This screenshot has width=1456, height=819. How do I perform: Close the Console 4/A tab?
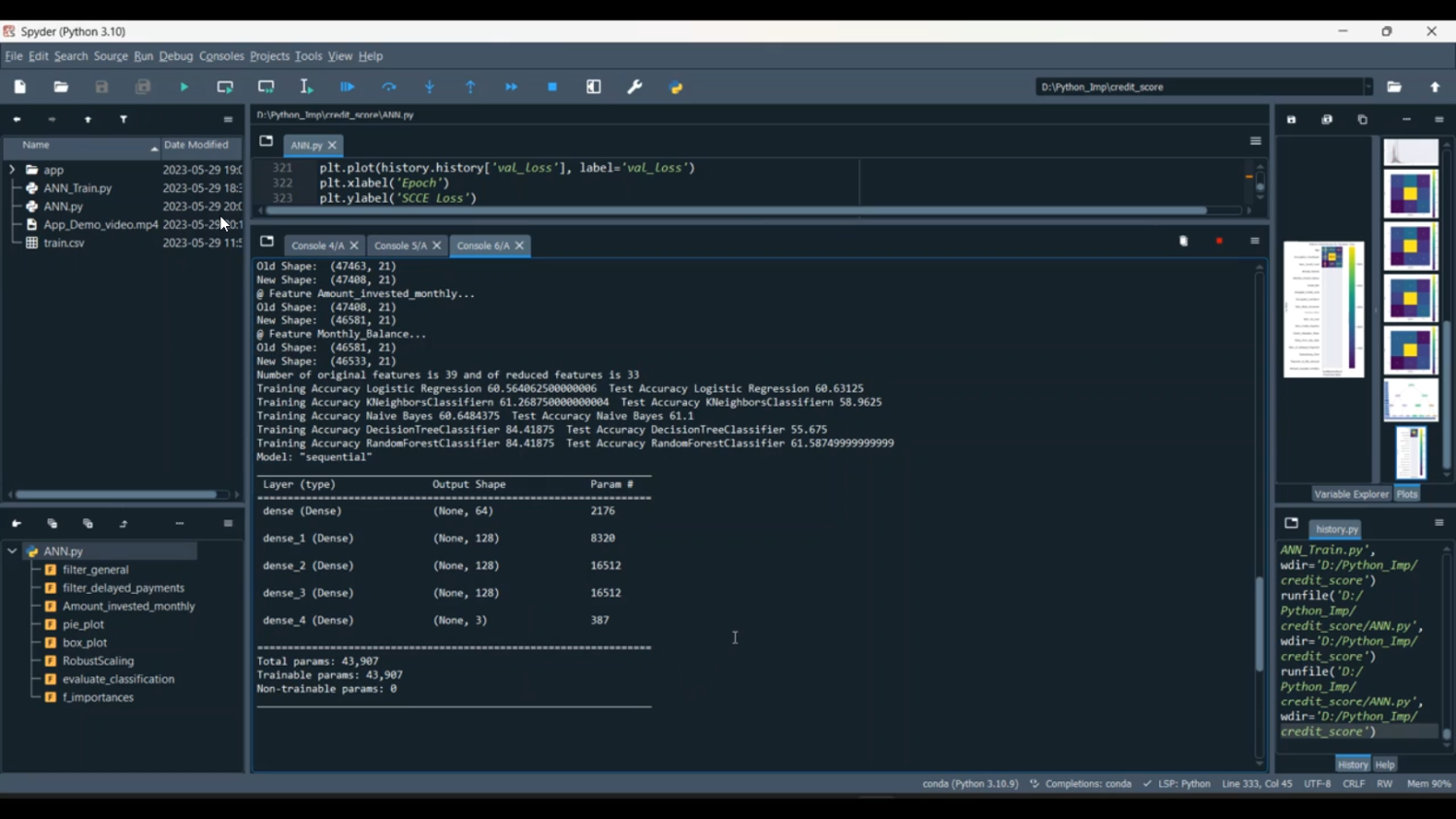(x=354, y=246)
